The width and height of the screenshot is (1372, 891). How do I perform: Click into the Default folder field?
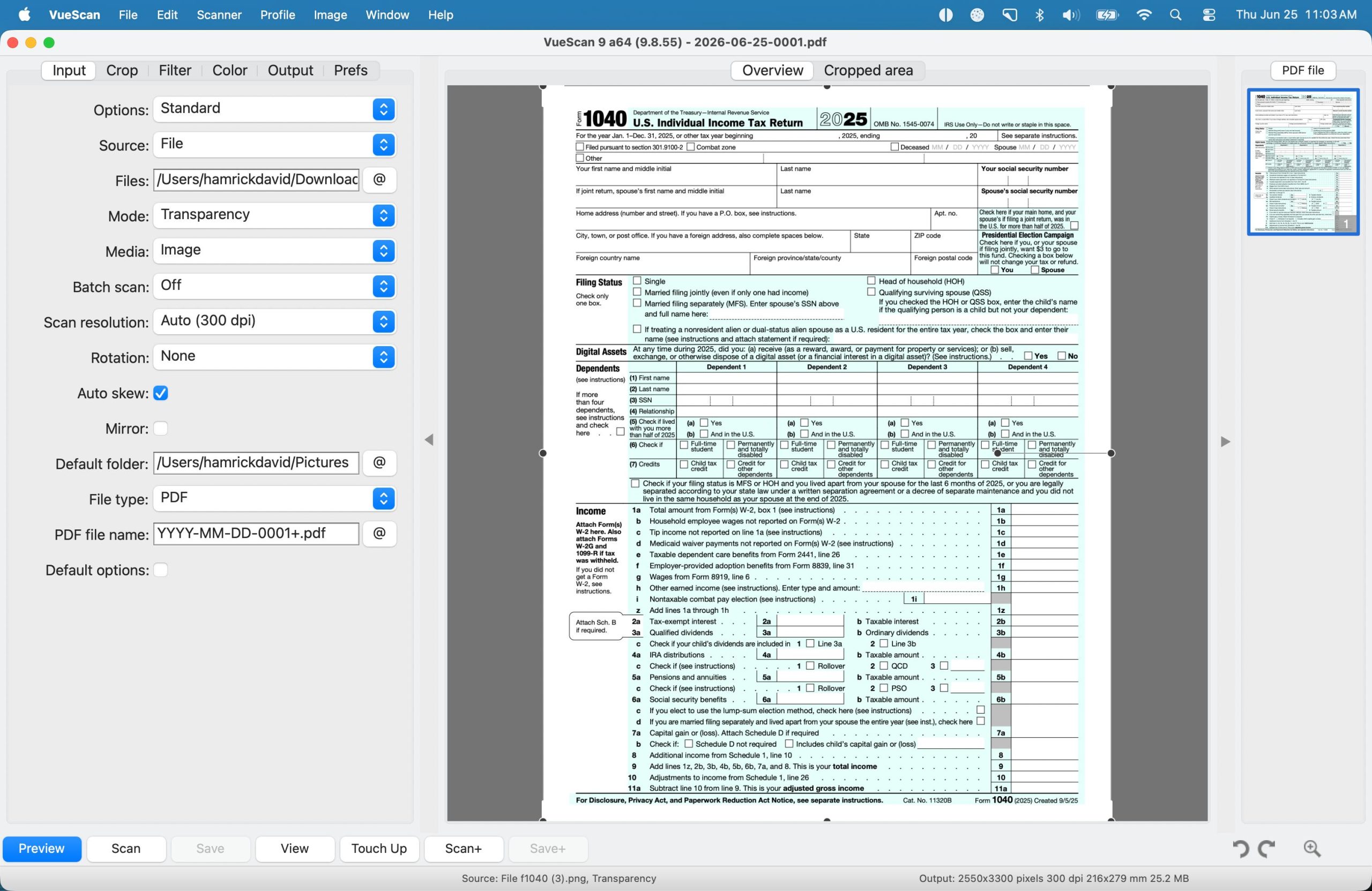point(257,463)
